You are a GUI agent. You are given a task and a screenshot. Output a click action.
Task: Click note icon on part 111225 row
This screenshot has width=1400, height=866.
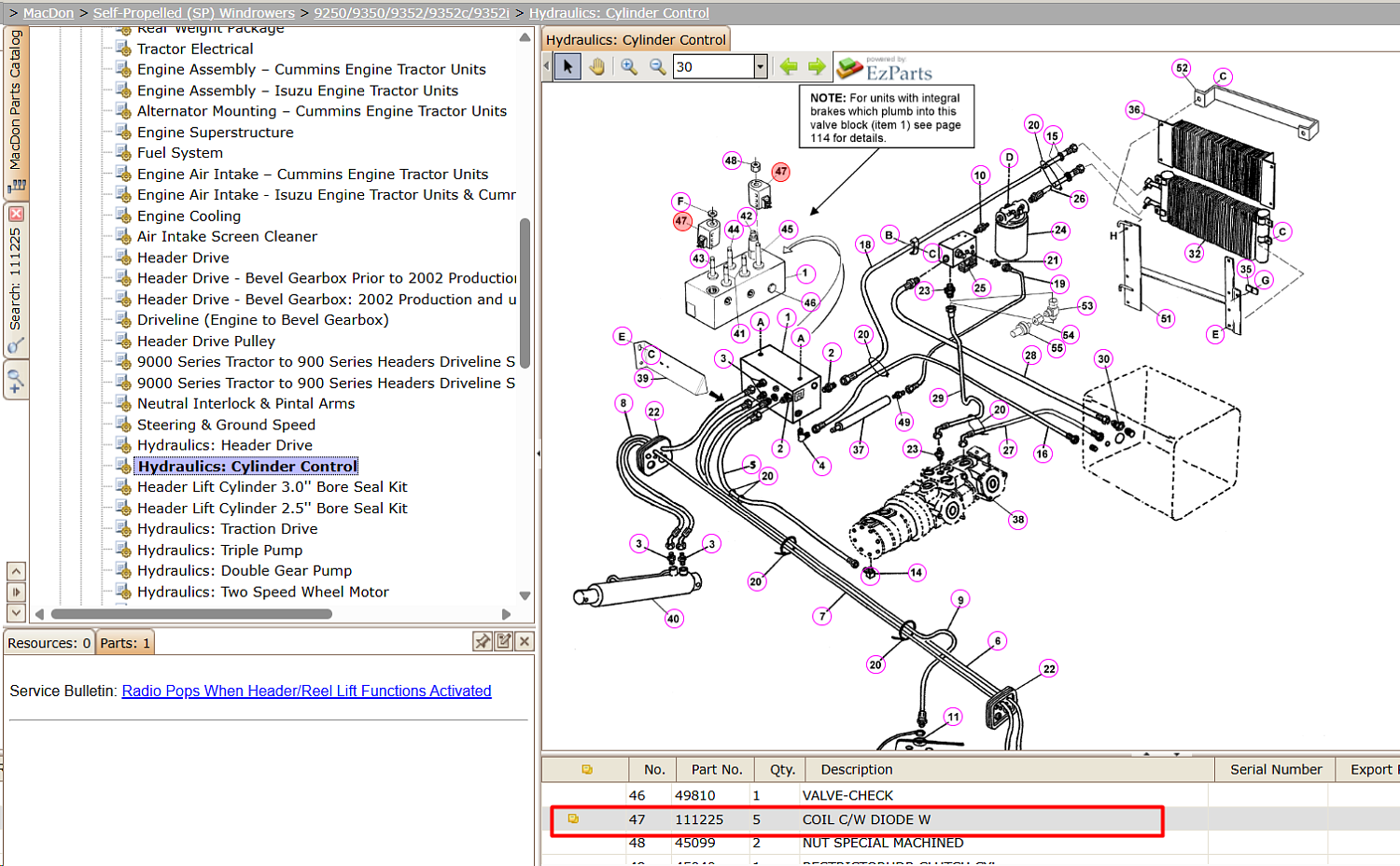point(573,818)
